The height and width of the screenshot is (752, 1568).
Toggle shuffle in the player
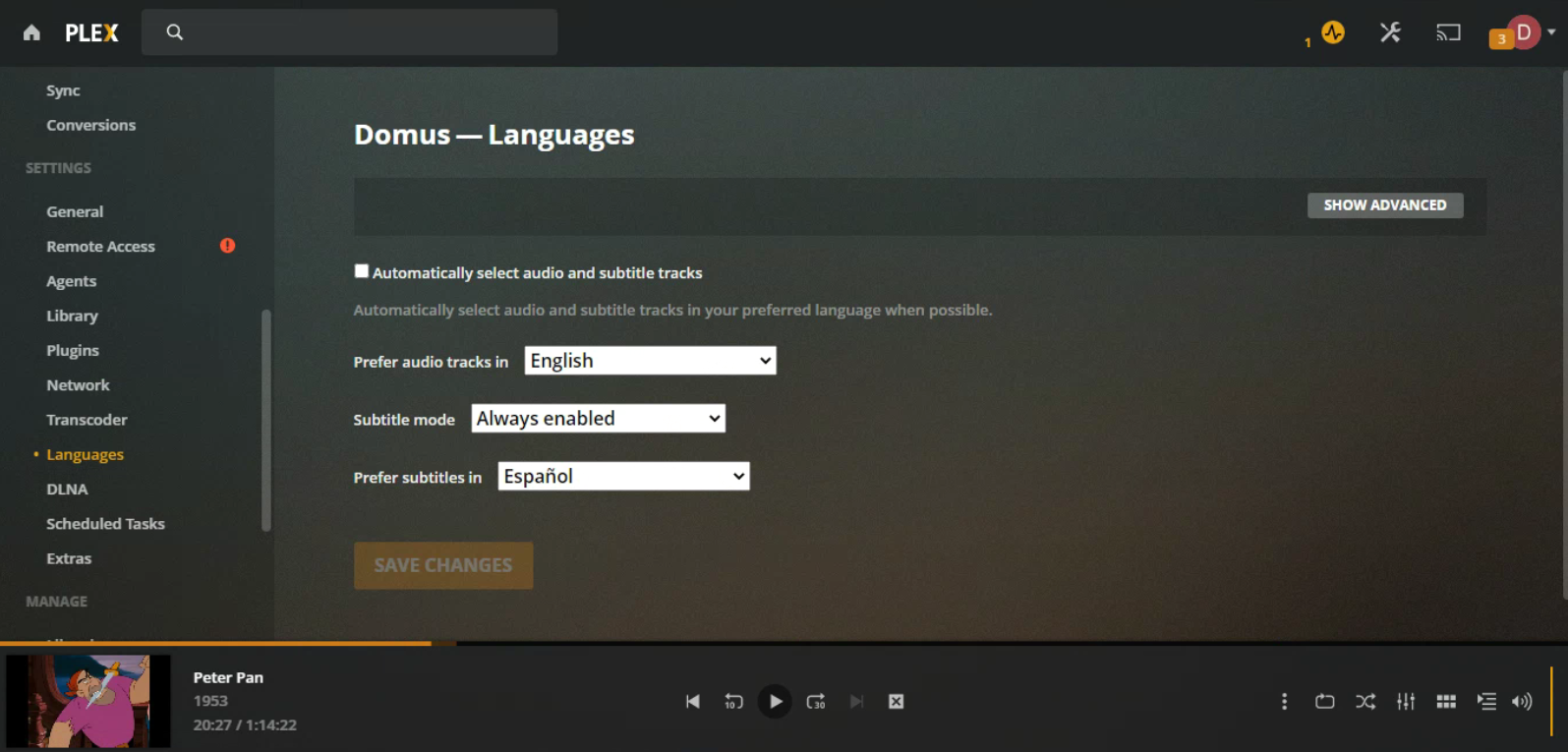pyautogui.click(x=1365, y=702)
